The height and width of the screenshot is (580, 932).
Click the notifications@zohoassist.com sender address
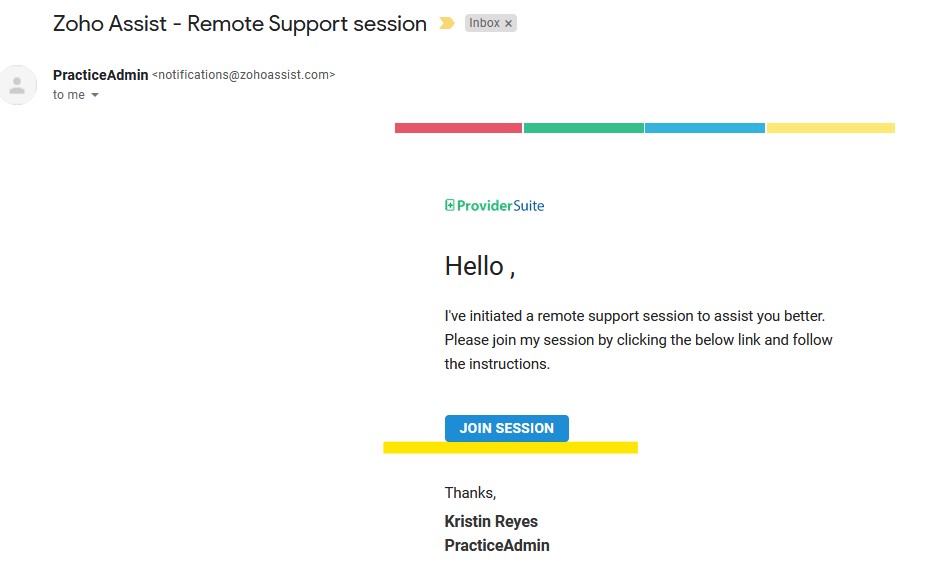244,75
